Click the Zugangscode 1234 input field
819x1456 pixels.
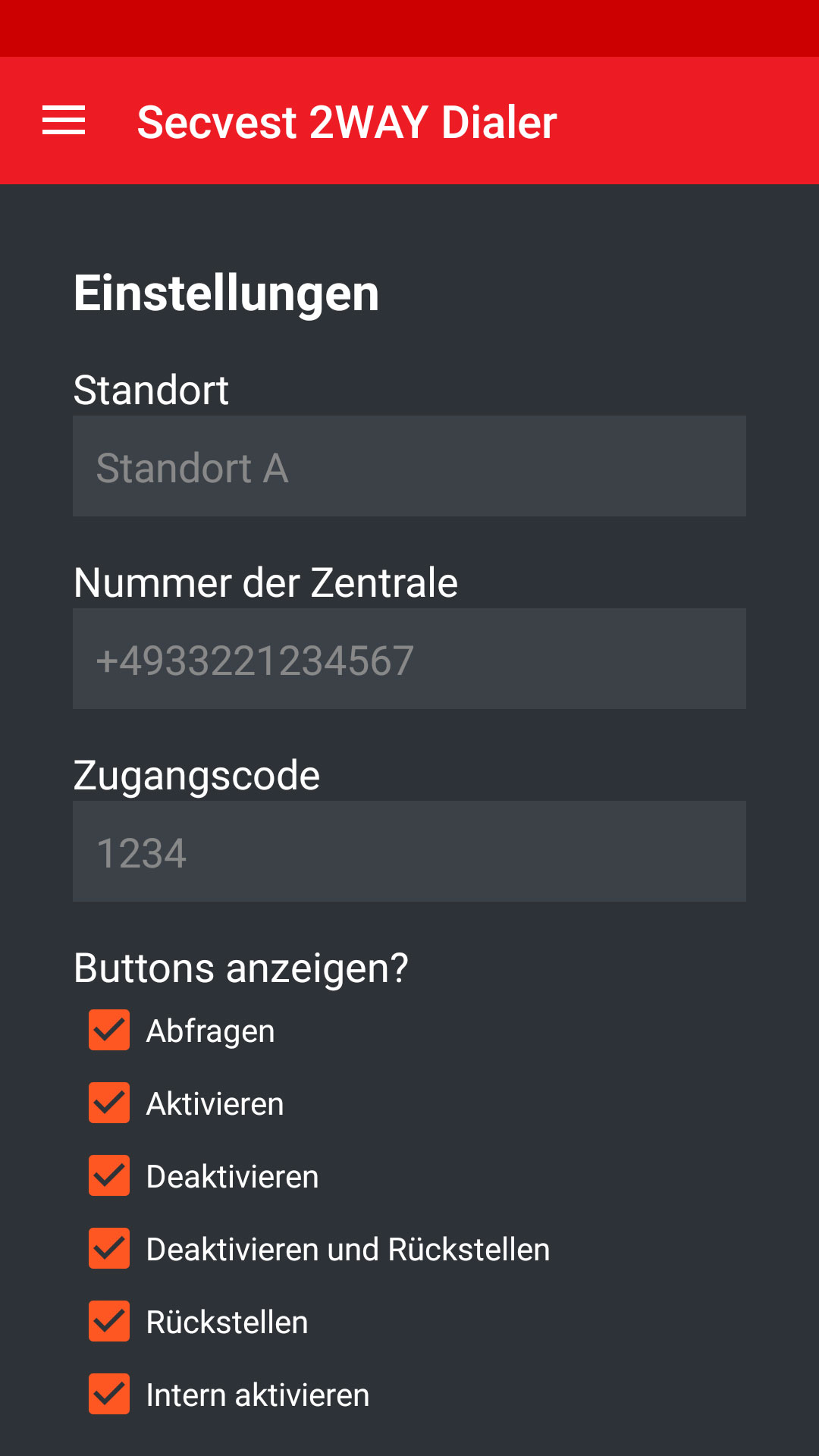tap(409, 852)
